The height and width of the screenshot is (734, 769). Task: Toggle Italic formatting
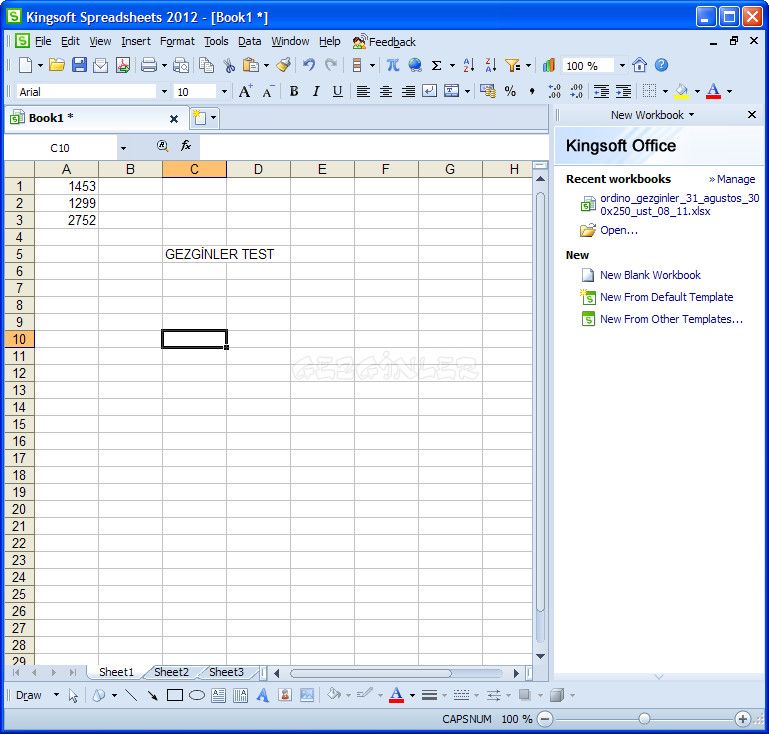316,91
